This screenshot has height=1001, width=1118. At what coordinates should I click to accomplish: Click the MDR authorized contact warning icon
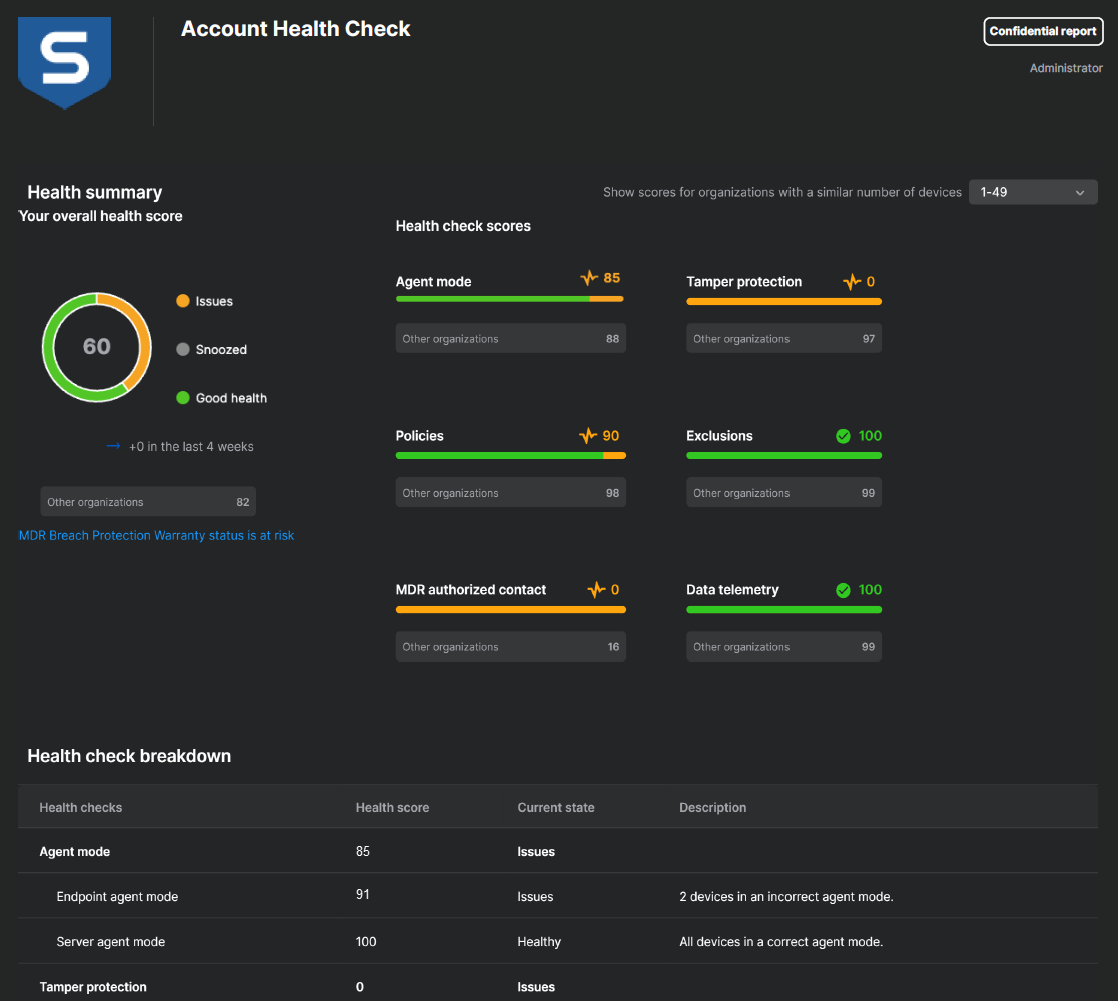point(596,590)
